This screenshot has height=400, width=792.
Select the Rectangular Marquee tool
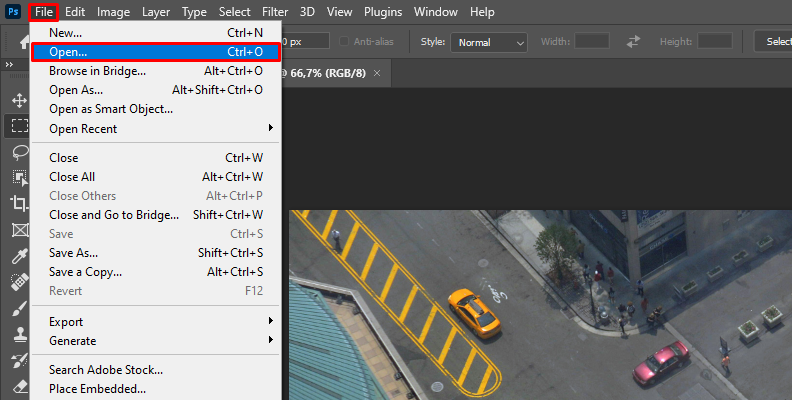pyautogui.click(x=20, y=126)
